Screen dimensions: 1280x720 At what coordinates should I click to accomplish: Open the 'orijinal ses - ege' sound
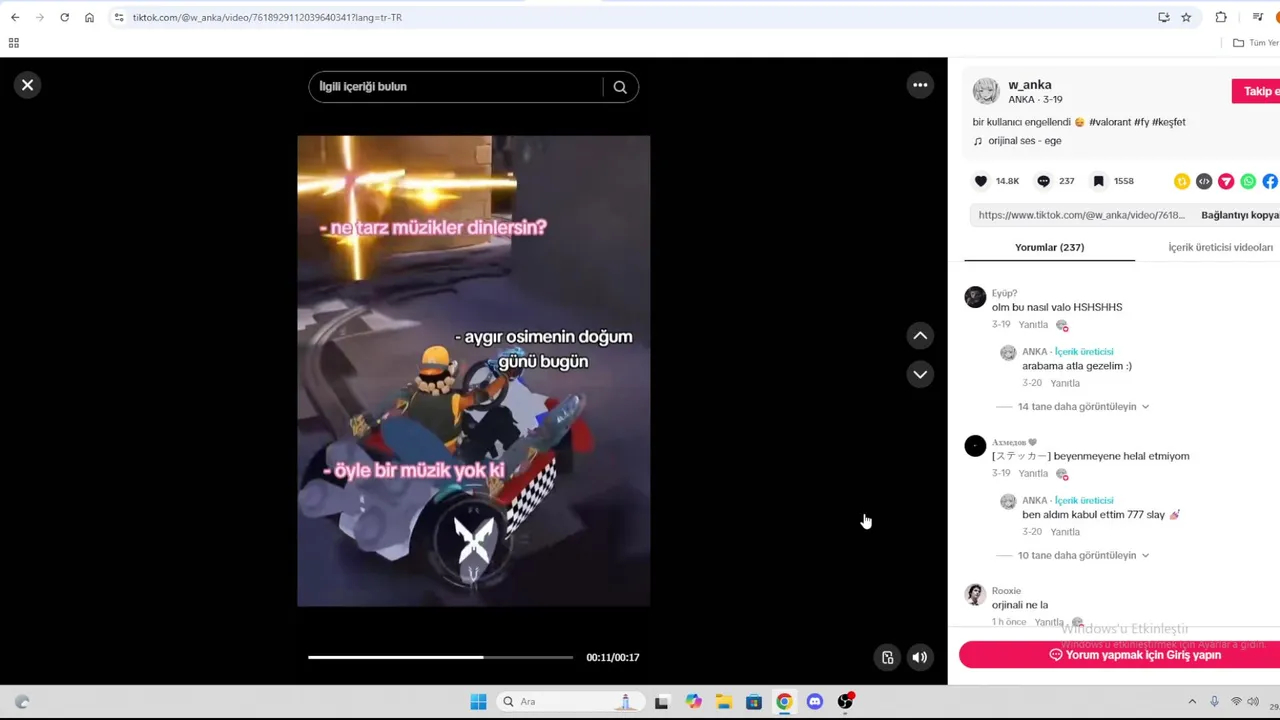click(x=1024, y=141)
